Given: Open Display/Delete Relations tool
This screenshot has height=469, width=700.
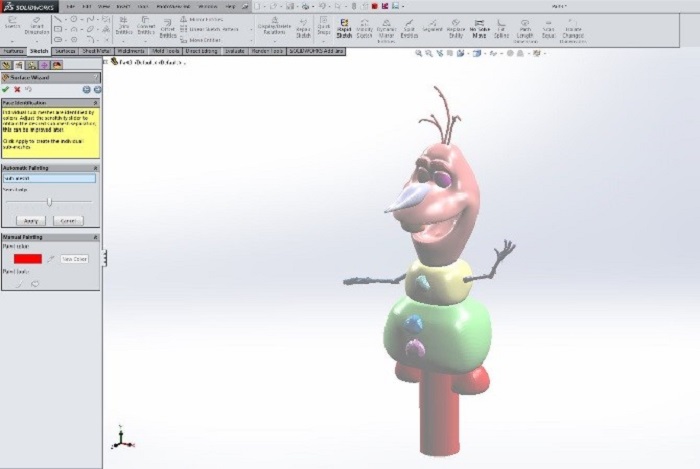Looking at the screenshot, I should pyautogui.click(x=272, y=29).
